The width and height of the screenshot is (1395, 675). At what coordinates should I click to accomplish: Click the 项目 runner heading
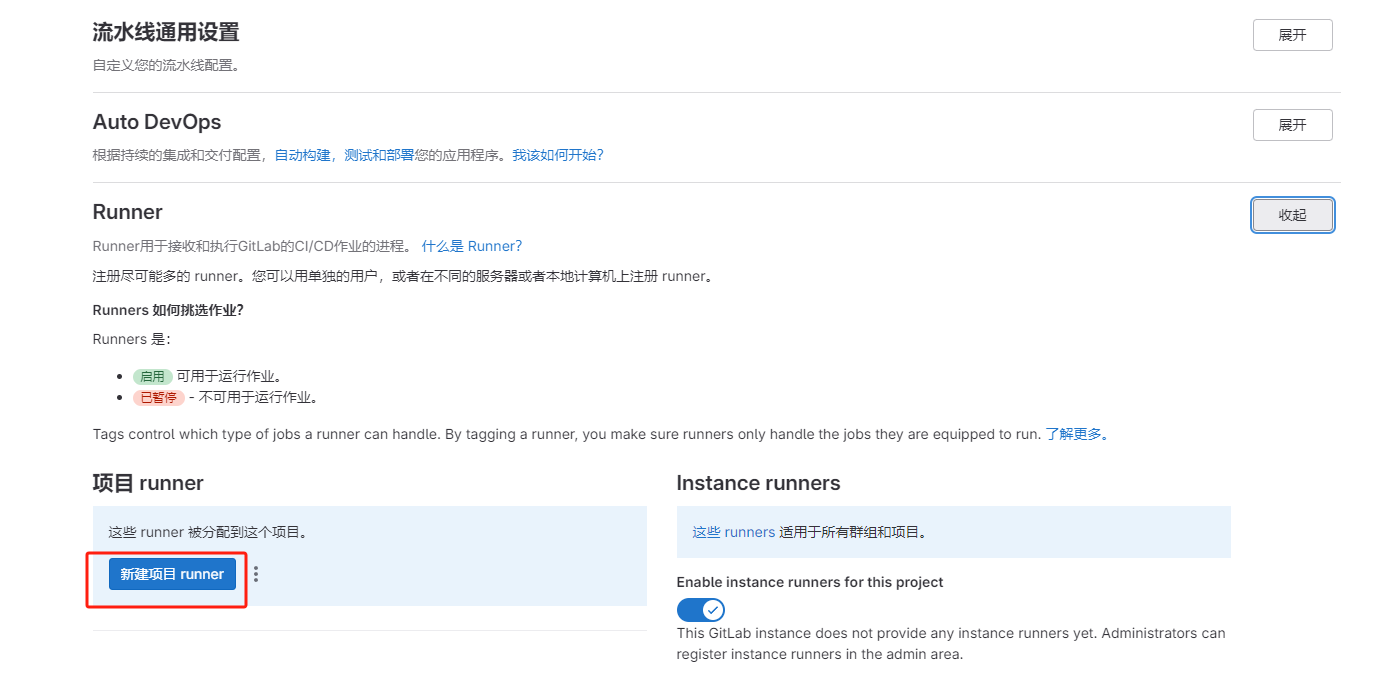[x=147, y=482]
